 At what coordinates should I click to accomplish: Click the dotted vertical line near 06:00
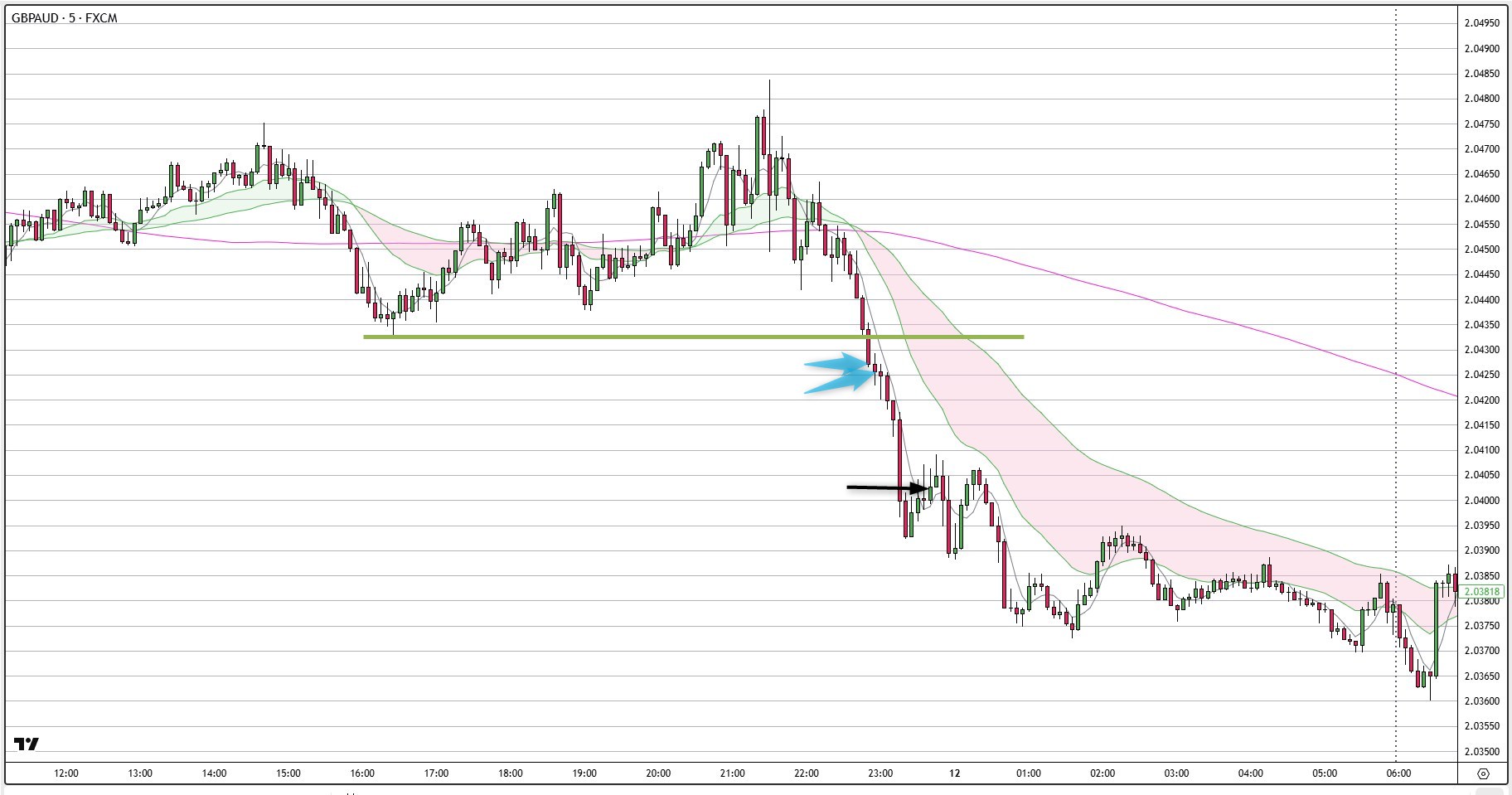(x=1396, y=332)
